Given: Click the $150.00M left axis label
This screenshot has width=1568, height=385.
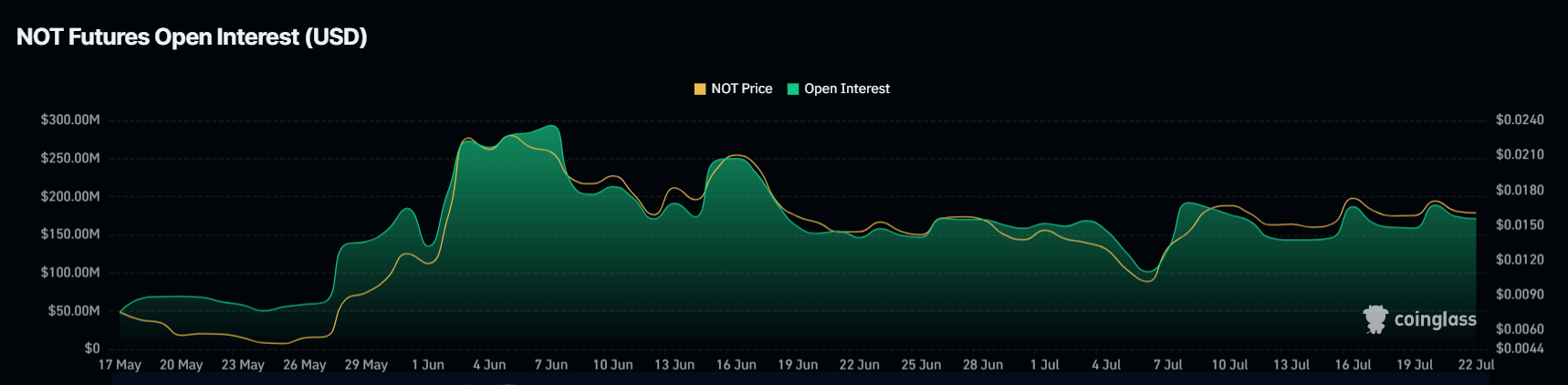Looking at the screenshot, I should pyautogui.click(x=70, y=234).
